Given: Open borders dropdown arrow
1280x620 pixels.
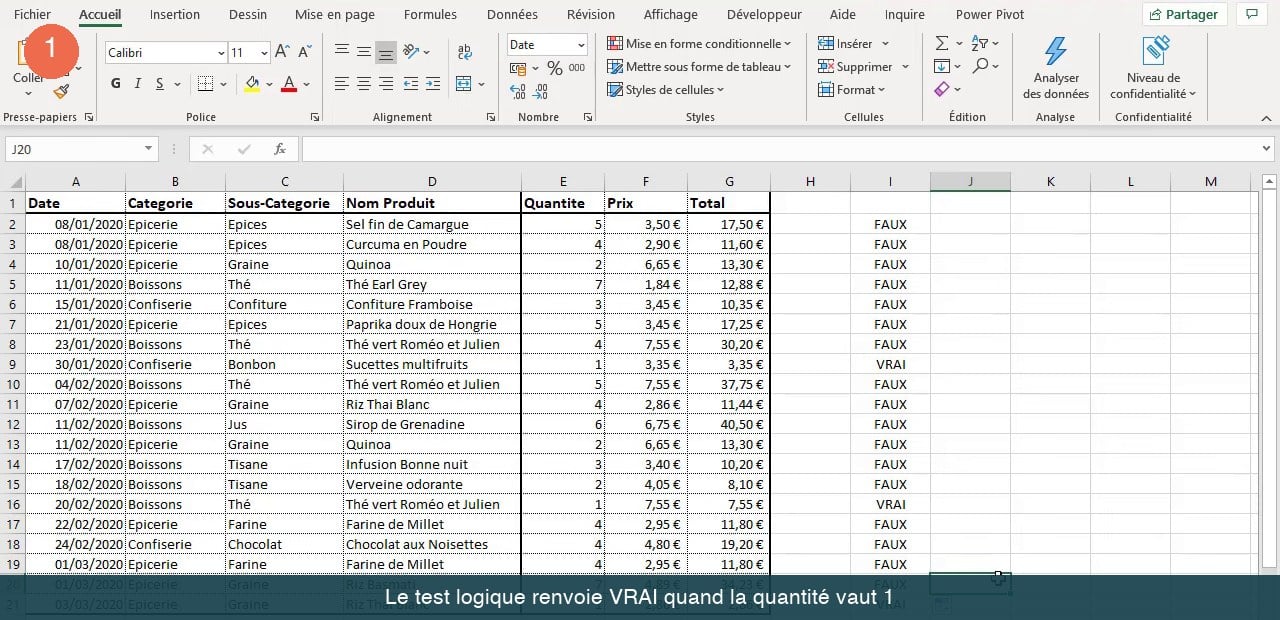Looking at the screenshot, I should pos(222,84).
